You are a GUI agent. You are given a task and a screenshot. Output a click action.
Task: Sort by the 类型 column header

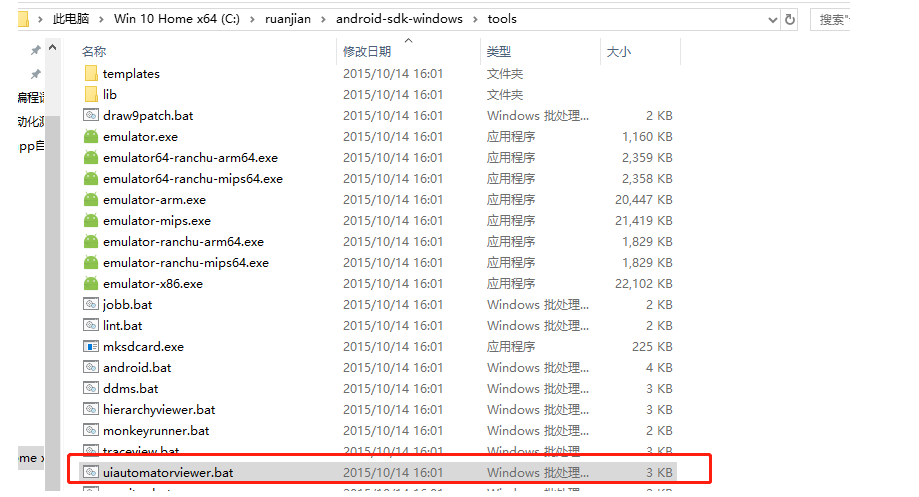point(499,52)
